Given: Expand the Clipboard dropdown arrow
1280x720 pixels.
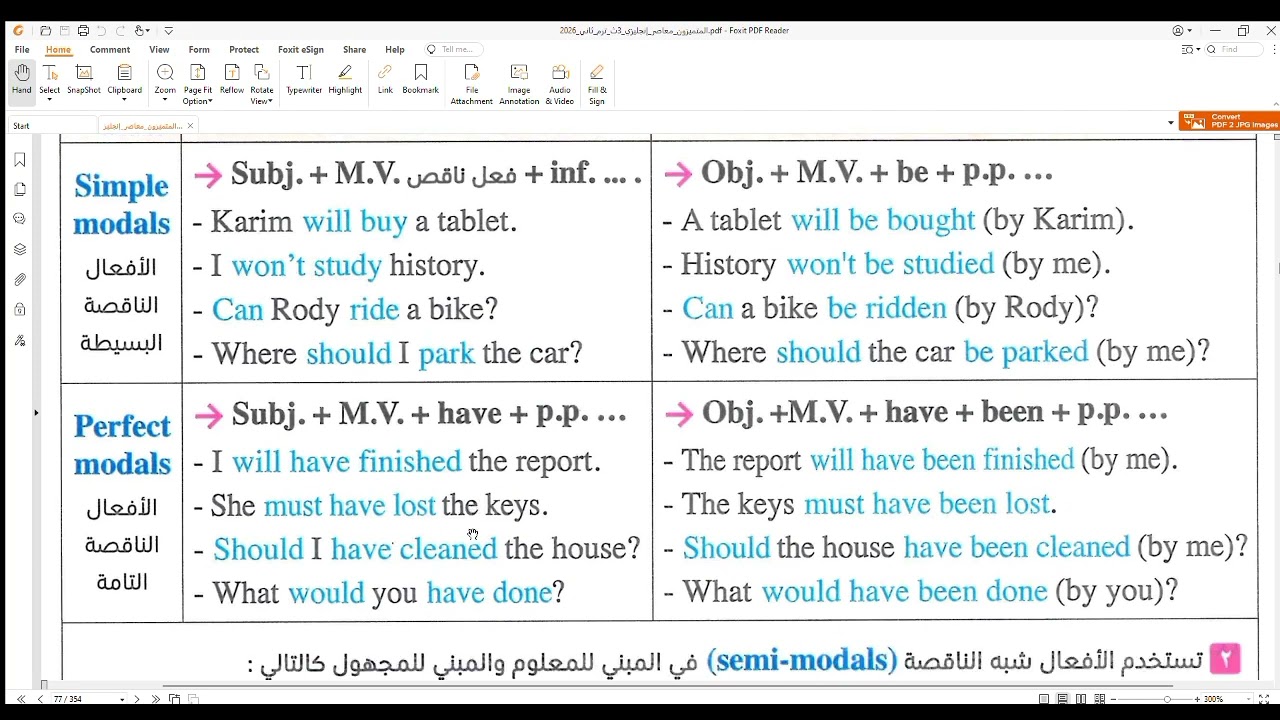Looking at the screenshot, I should pyautogui.click(x=125, y=100).
